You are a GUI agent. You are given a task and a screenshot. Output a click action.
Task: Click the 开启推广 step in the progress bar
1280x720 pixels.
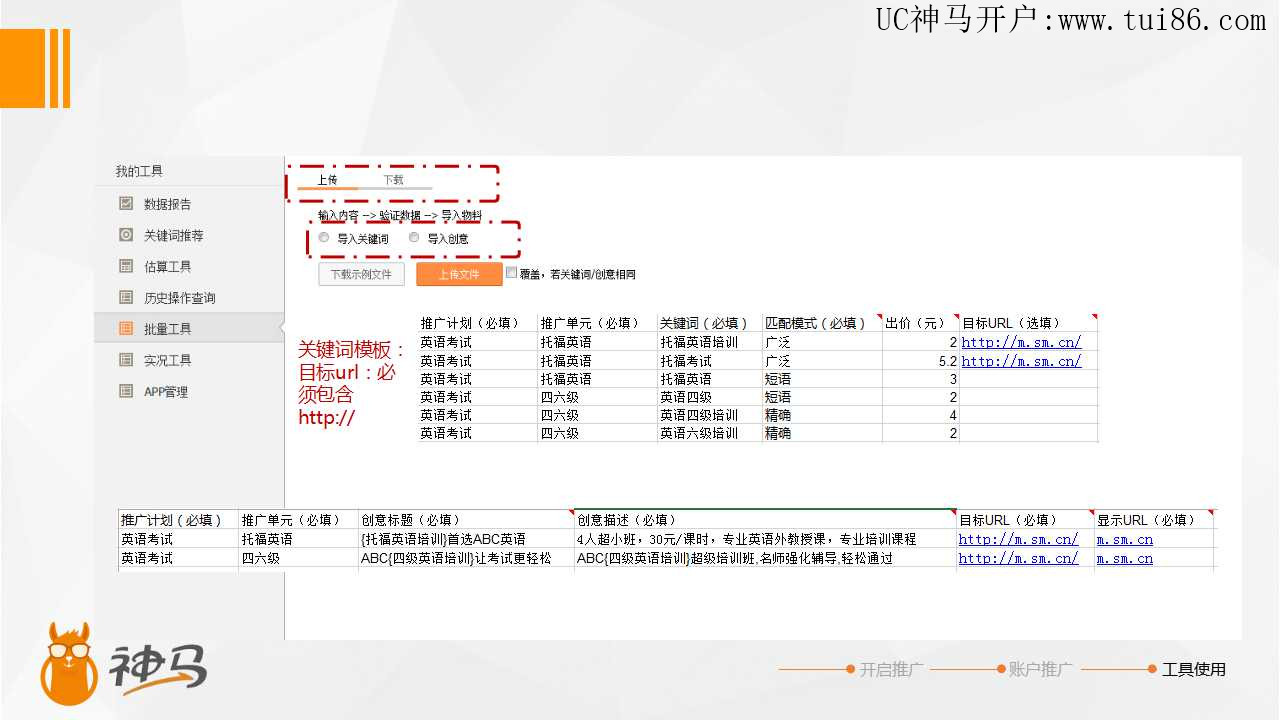[x=891, y=669]
